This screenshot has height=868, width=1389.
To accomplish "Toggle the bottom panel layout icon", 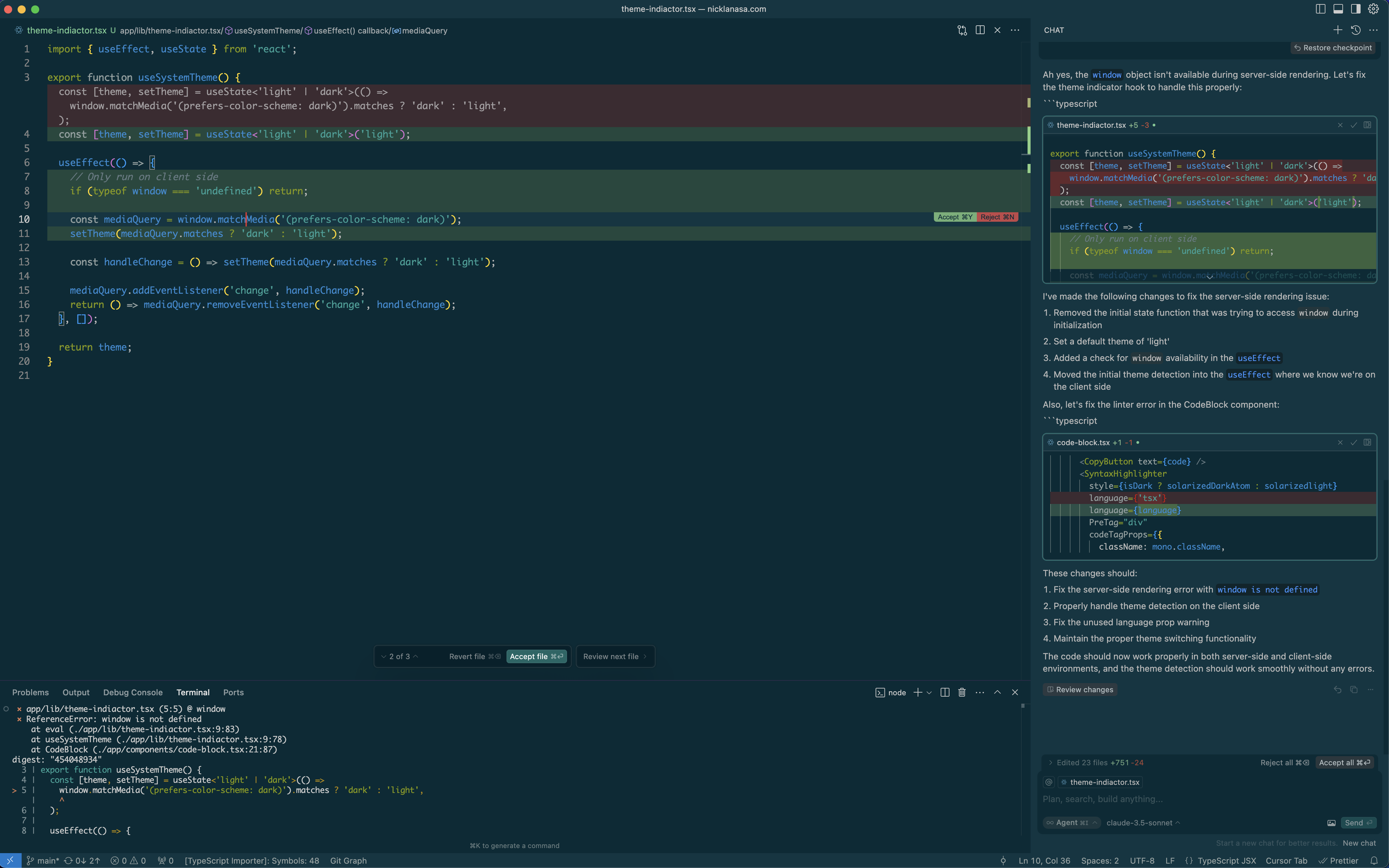I will tap(1338, 8).
